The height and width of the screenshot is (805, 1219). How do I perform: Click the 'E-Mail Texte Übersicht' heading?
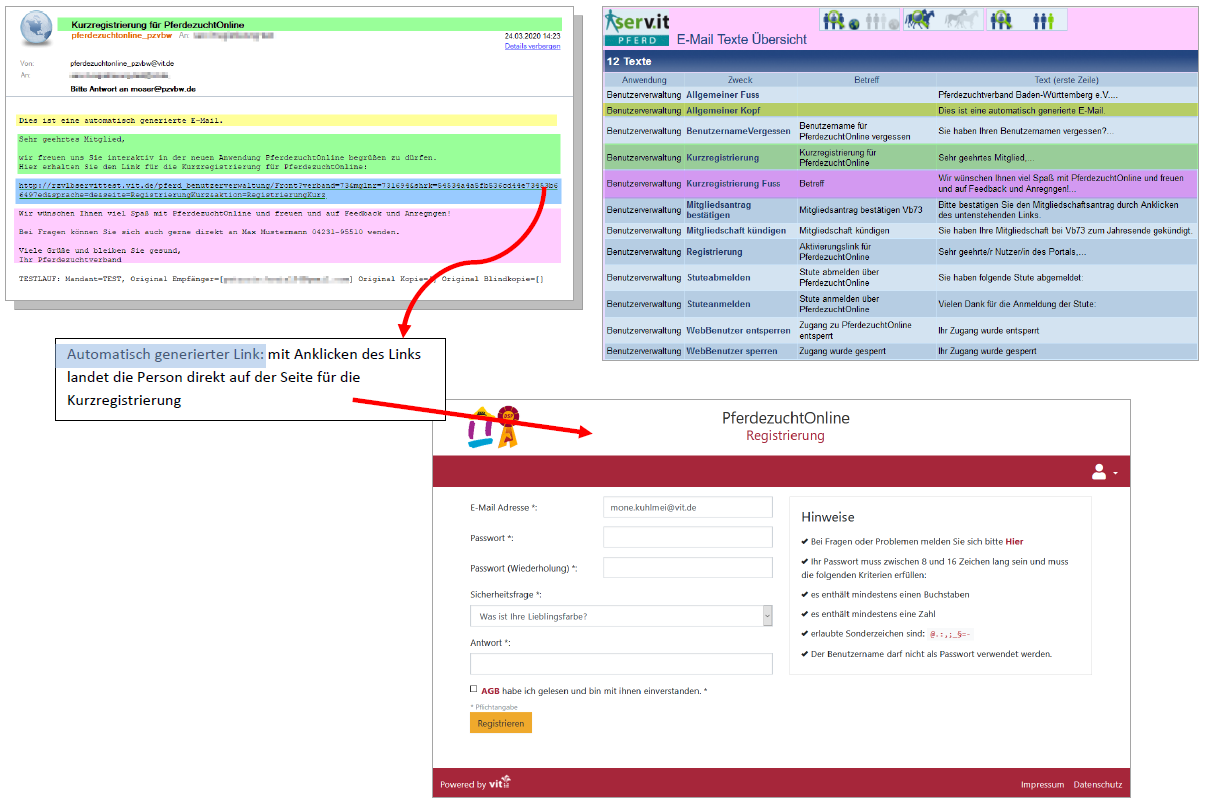pyautogui.click(x=742, y=40)
